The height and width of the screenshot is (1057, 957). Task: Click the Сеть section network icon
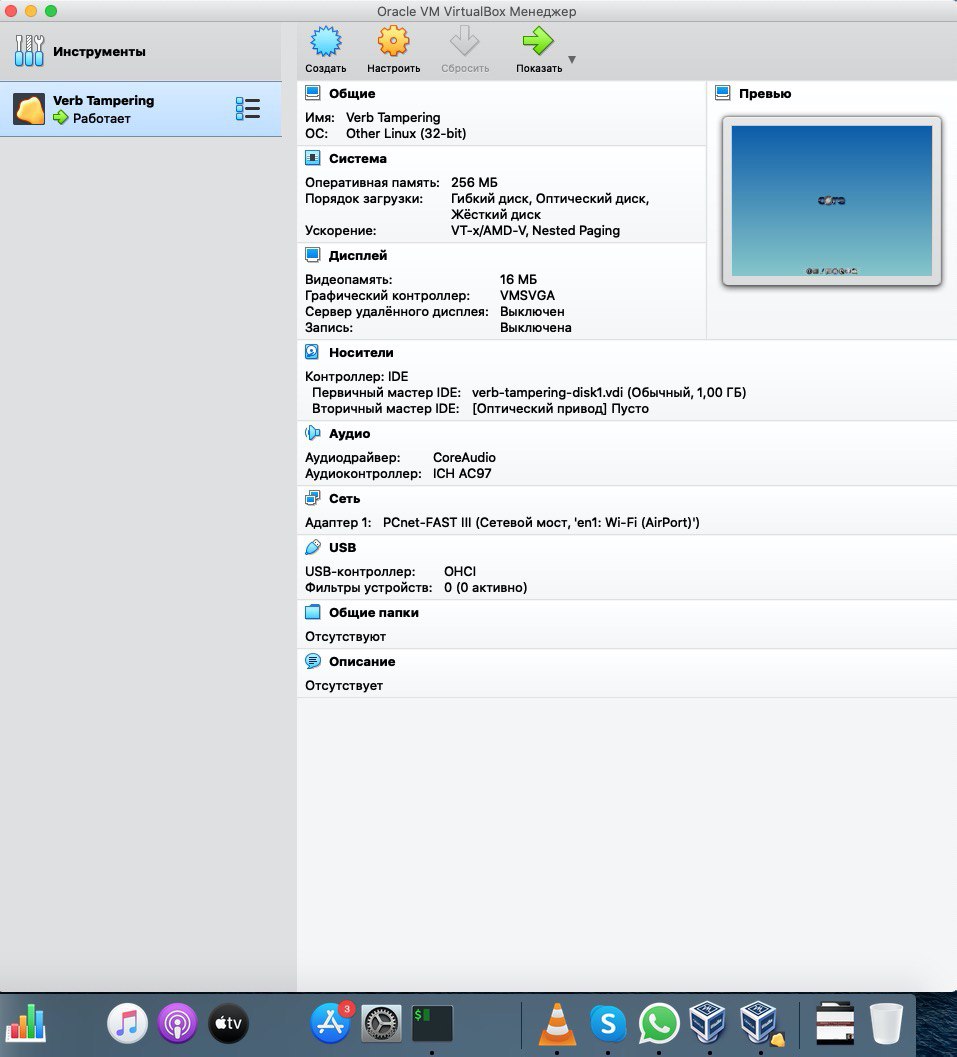[x=312, y=498]
